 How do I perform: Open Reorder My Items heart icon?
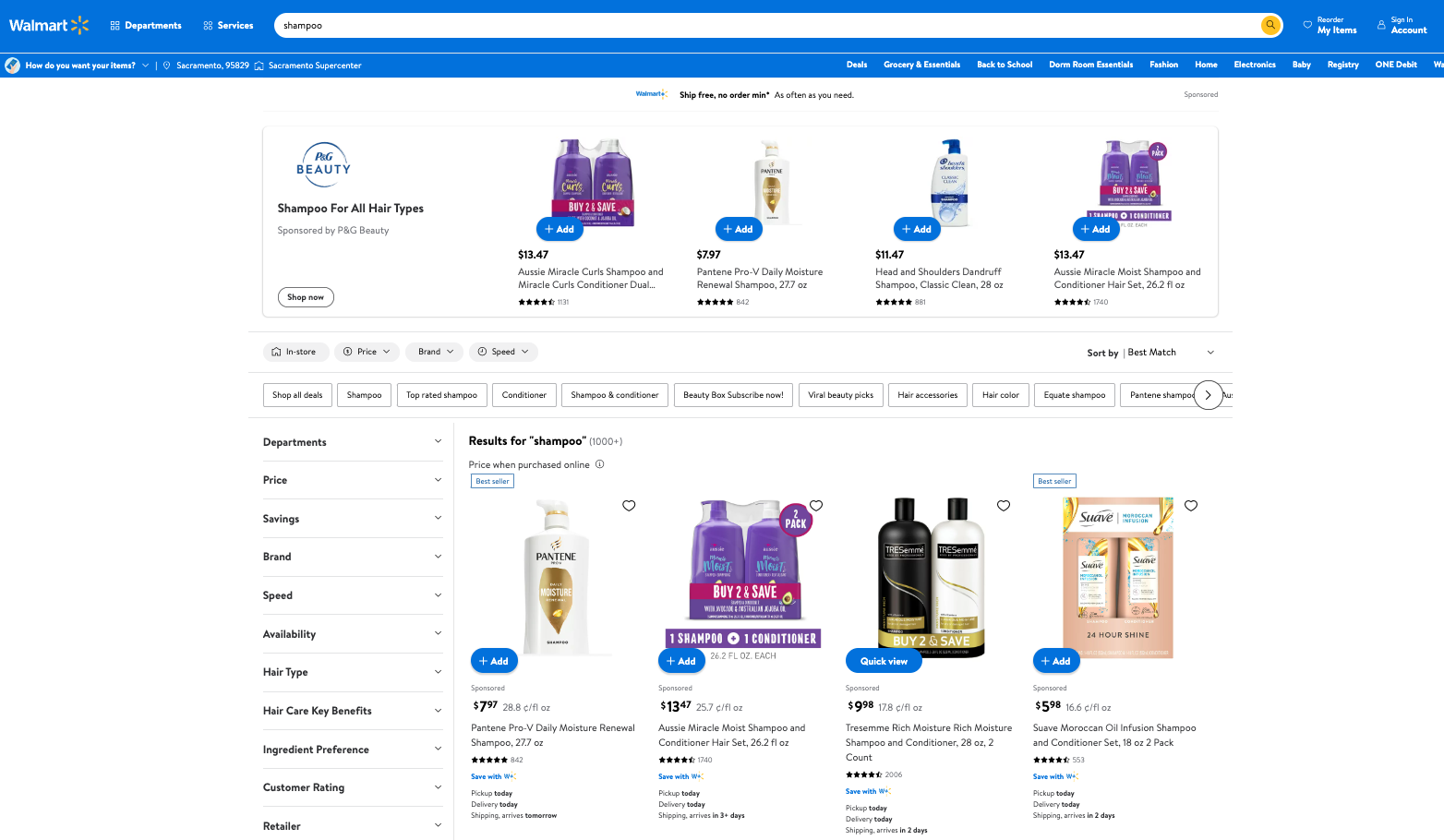[x=1307, y=25]
